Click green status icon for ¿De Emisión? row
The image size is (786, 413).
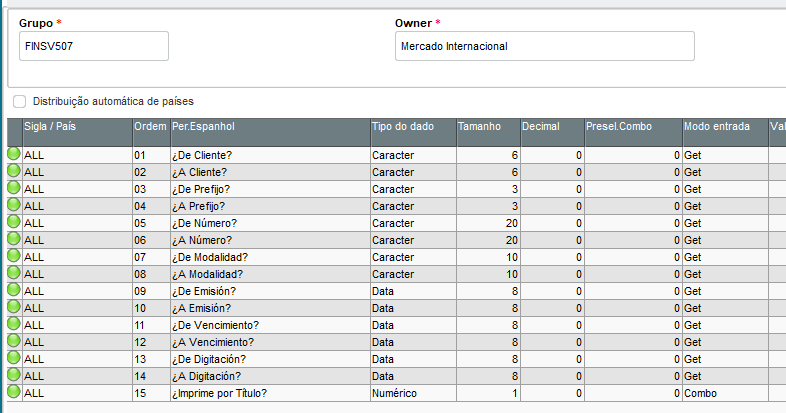point(14,291)
